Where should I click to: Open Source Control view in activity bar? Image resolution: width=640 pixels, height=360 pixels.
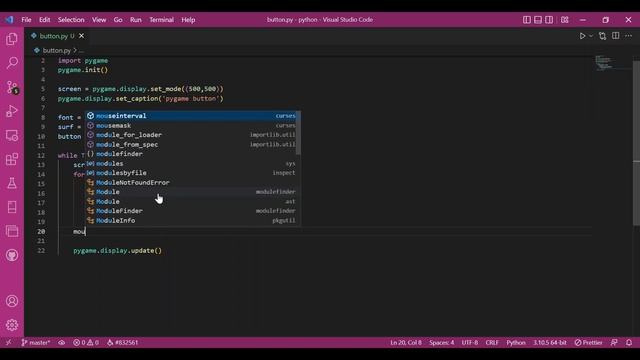click(12, 87)
